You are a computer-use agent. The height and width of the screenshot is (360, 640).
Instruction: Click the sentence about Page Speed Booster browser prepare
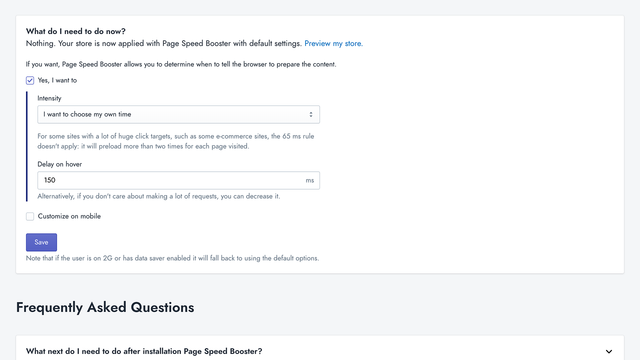181,64
